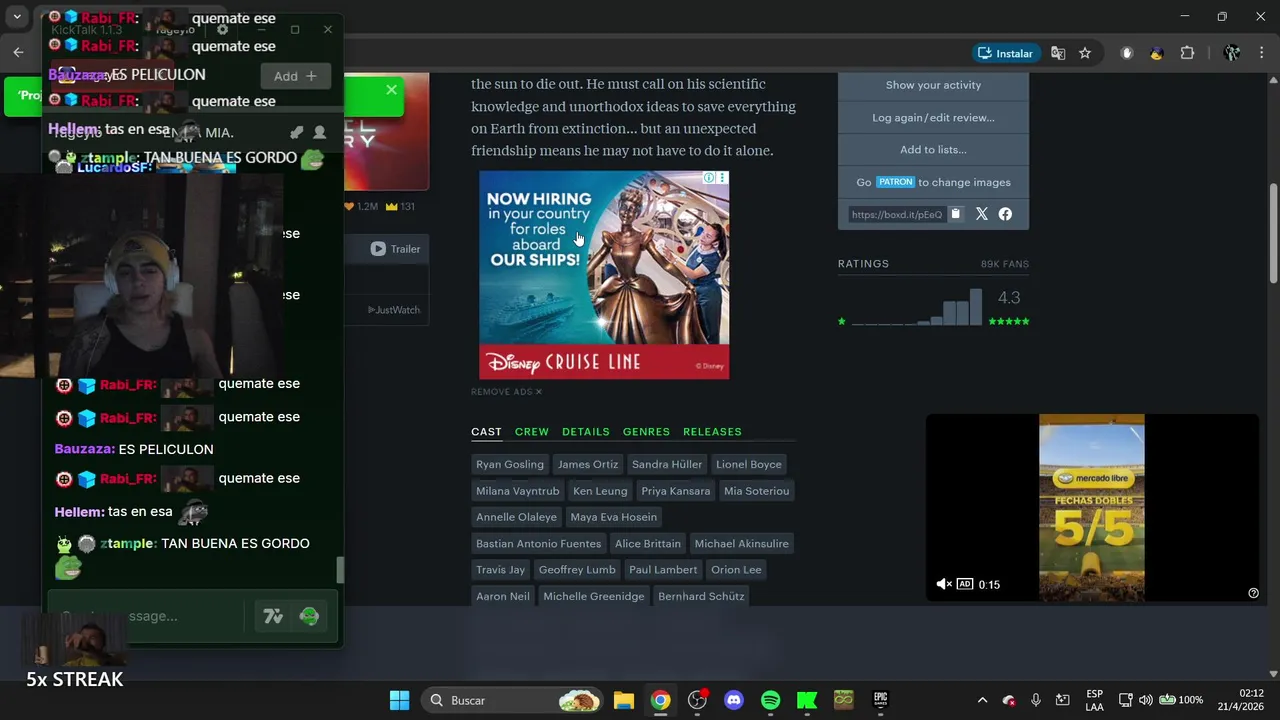Viewport: 1280px width, 720px height.
Task: Add a chatroom in KickTalk
Action: (x=295, y=76)
